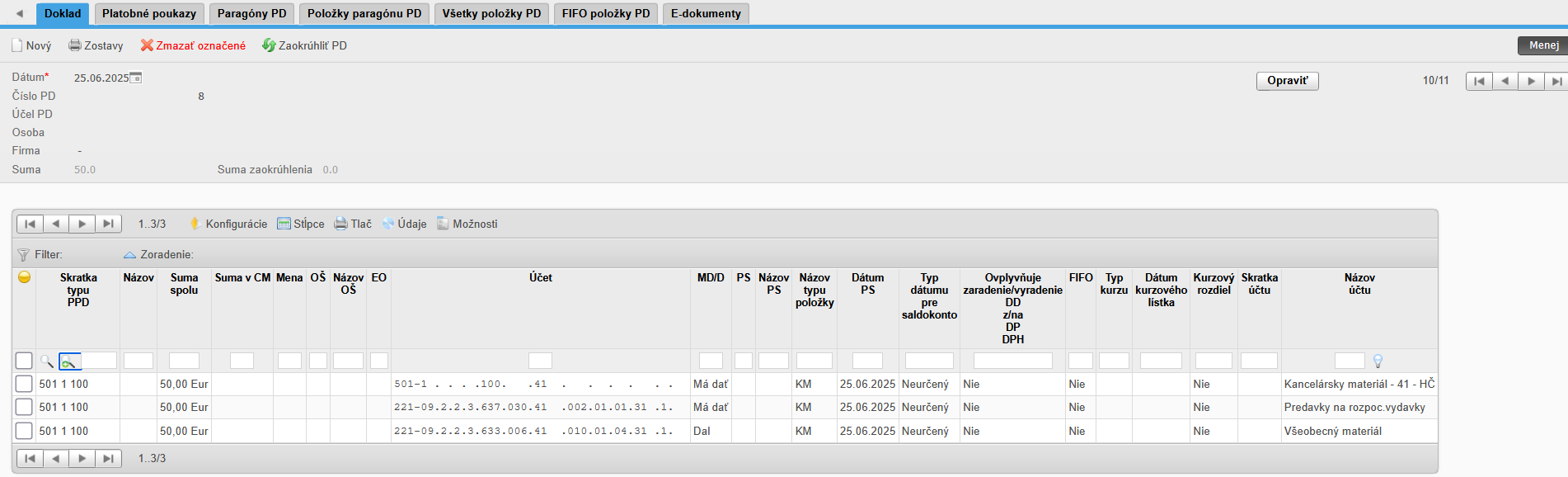This screenshot has height=477, width=1568.
Task: Open Zostavy printer icon
Action: pos(75,45)
